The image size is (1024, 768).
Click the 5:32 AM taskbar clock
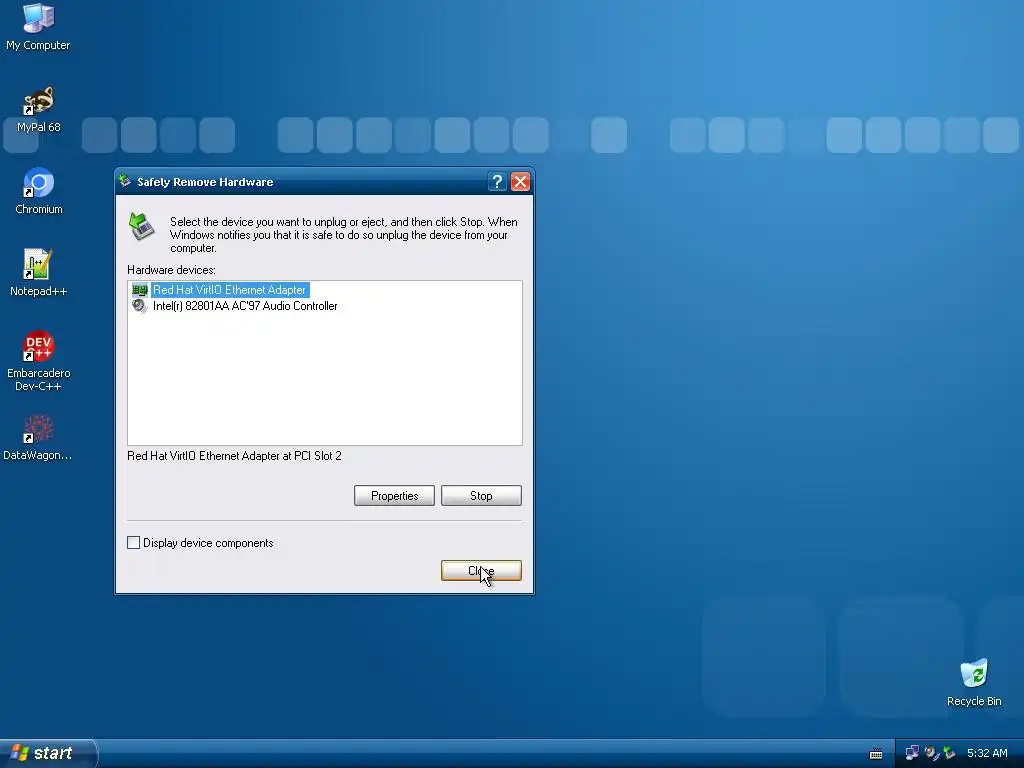pyautogui.click(x=987, y=753)
